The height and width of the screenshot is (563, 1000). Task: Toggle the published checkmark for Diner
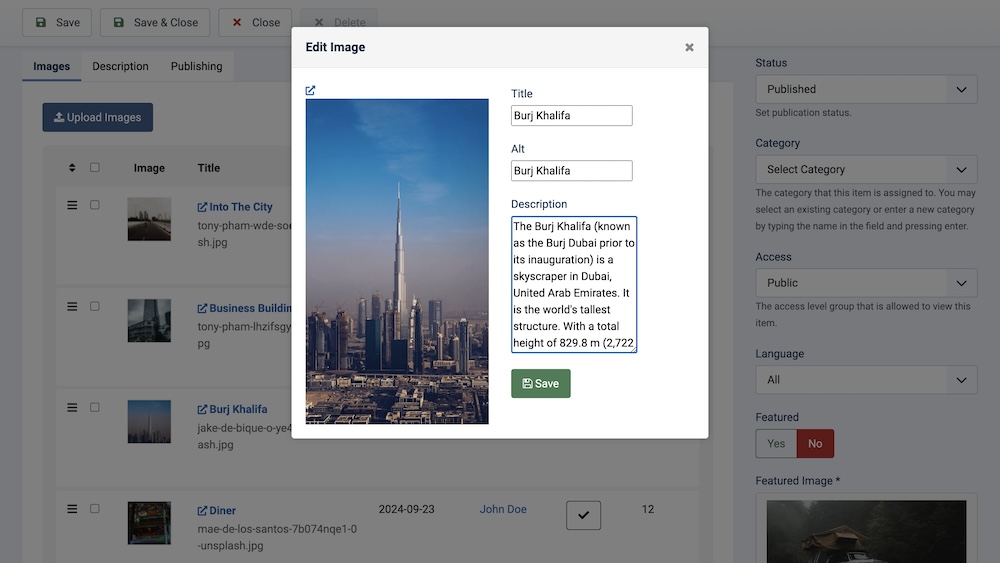click(x=583, y=515)
